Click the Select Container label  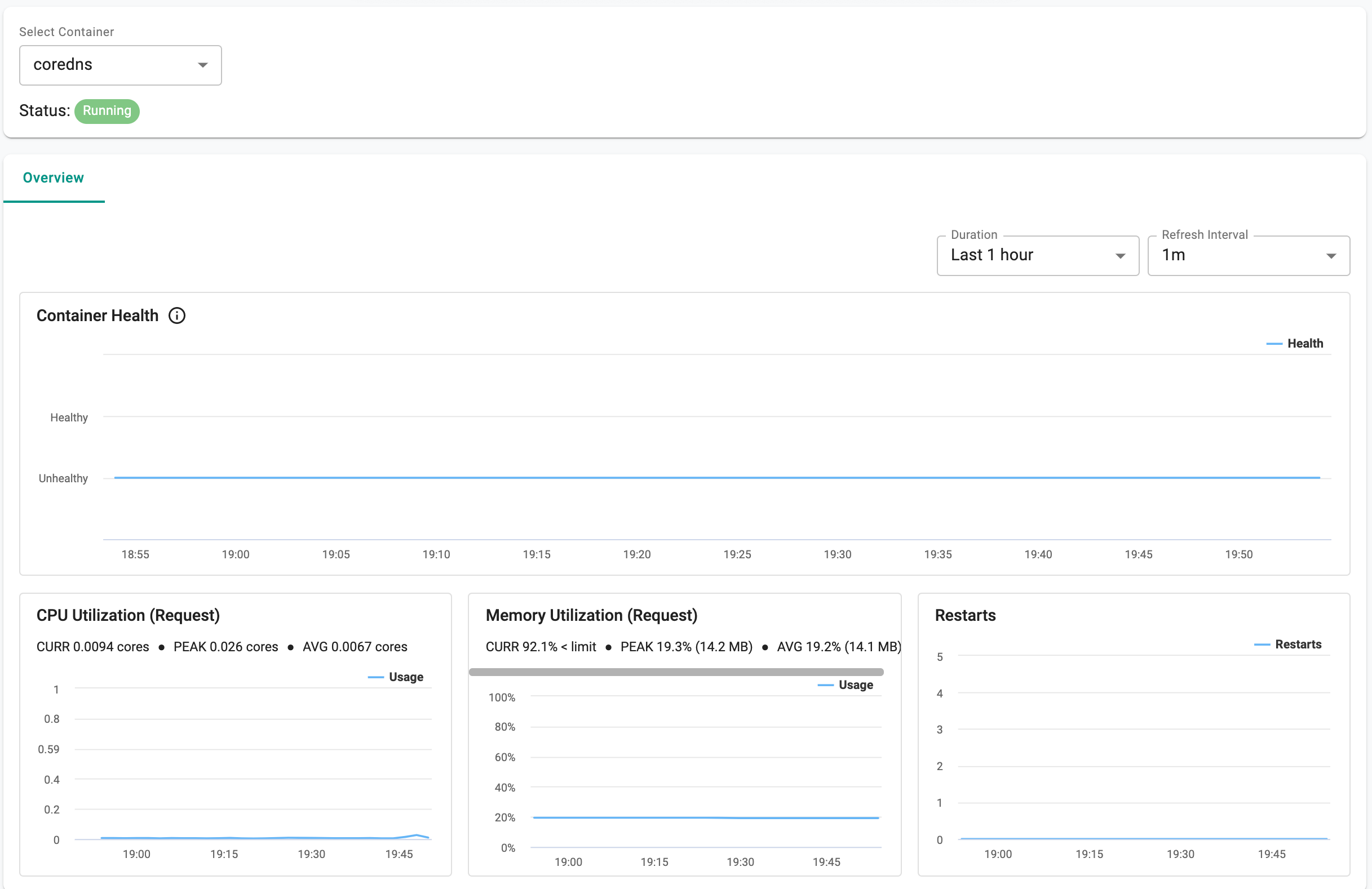click(67, 32)
